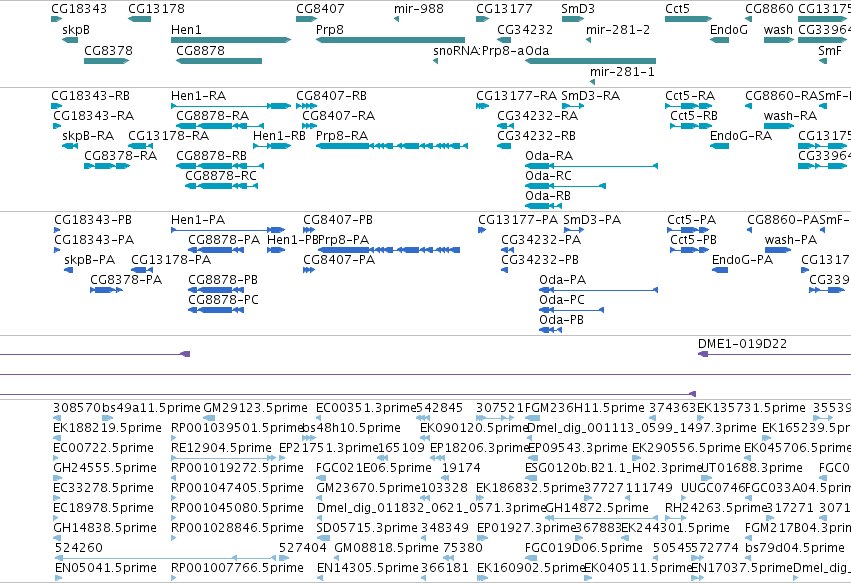Click the CG18343 gene label
This screenshot has height=583, width=851.
pos(79,9)
